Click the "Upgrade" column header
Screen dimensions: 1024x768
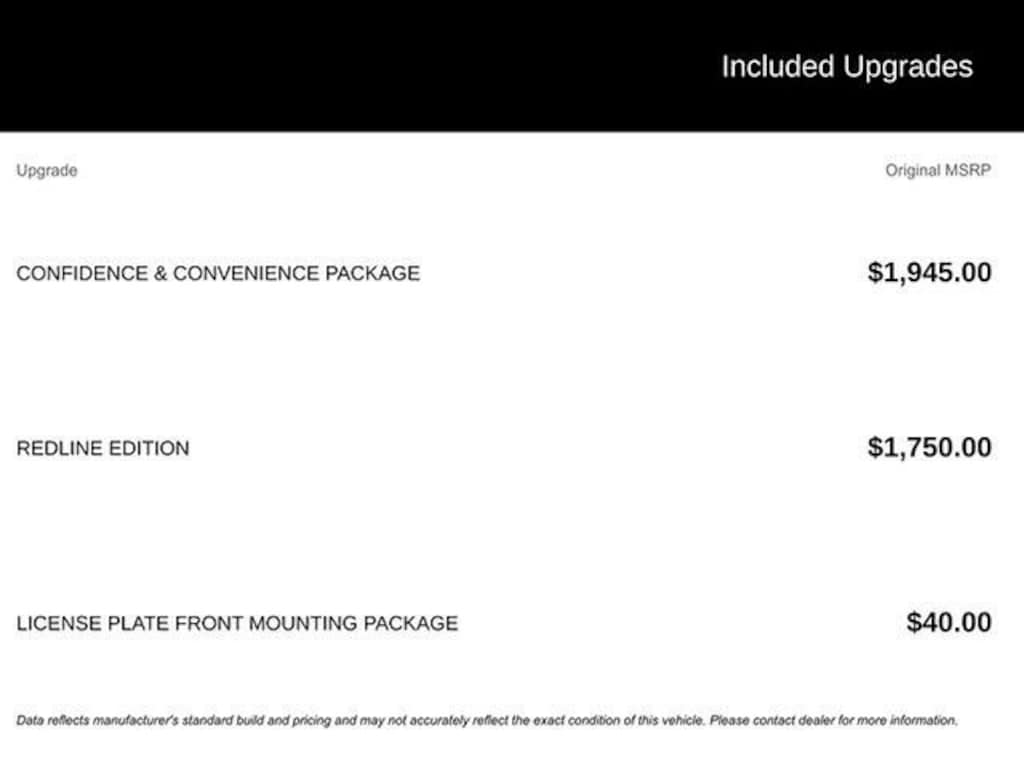[46, 170]
